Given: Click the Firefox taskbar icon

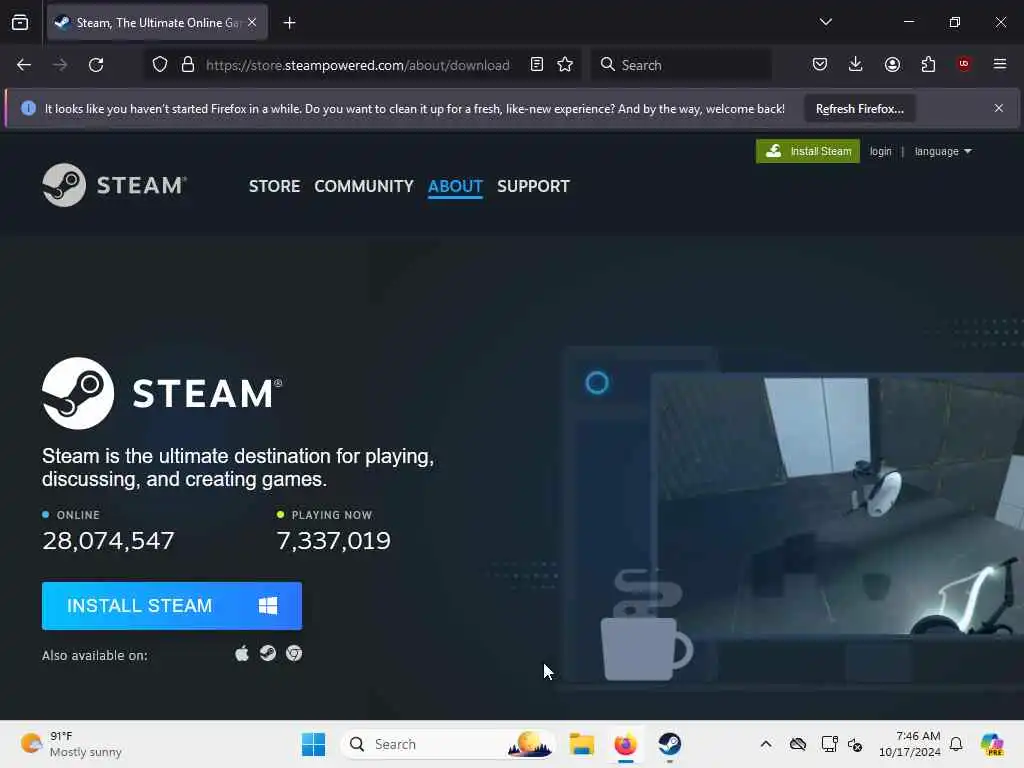Looking at the screenshot, I should click(x=626, y=744).
